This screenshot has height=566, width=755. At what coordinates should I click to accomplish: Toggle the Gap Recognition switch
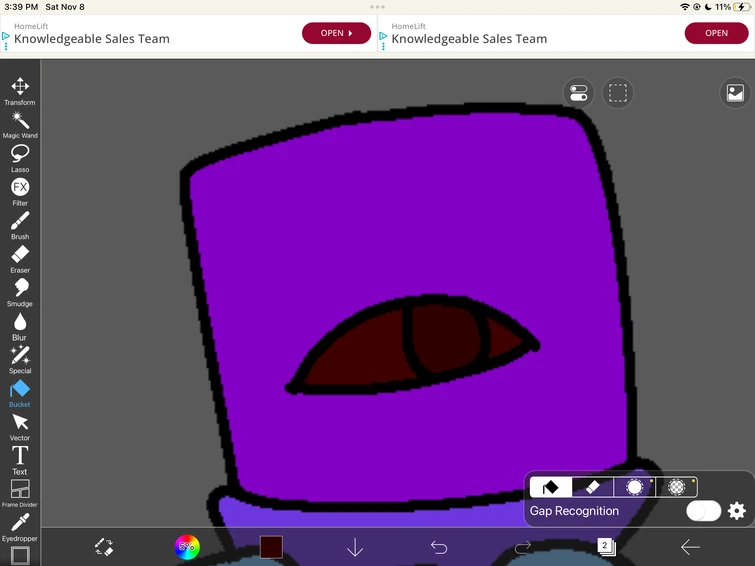pos(703,511)
